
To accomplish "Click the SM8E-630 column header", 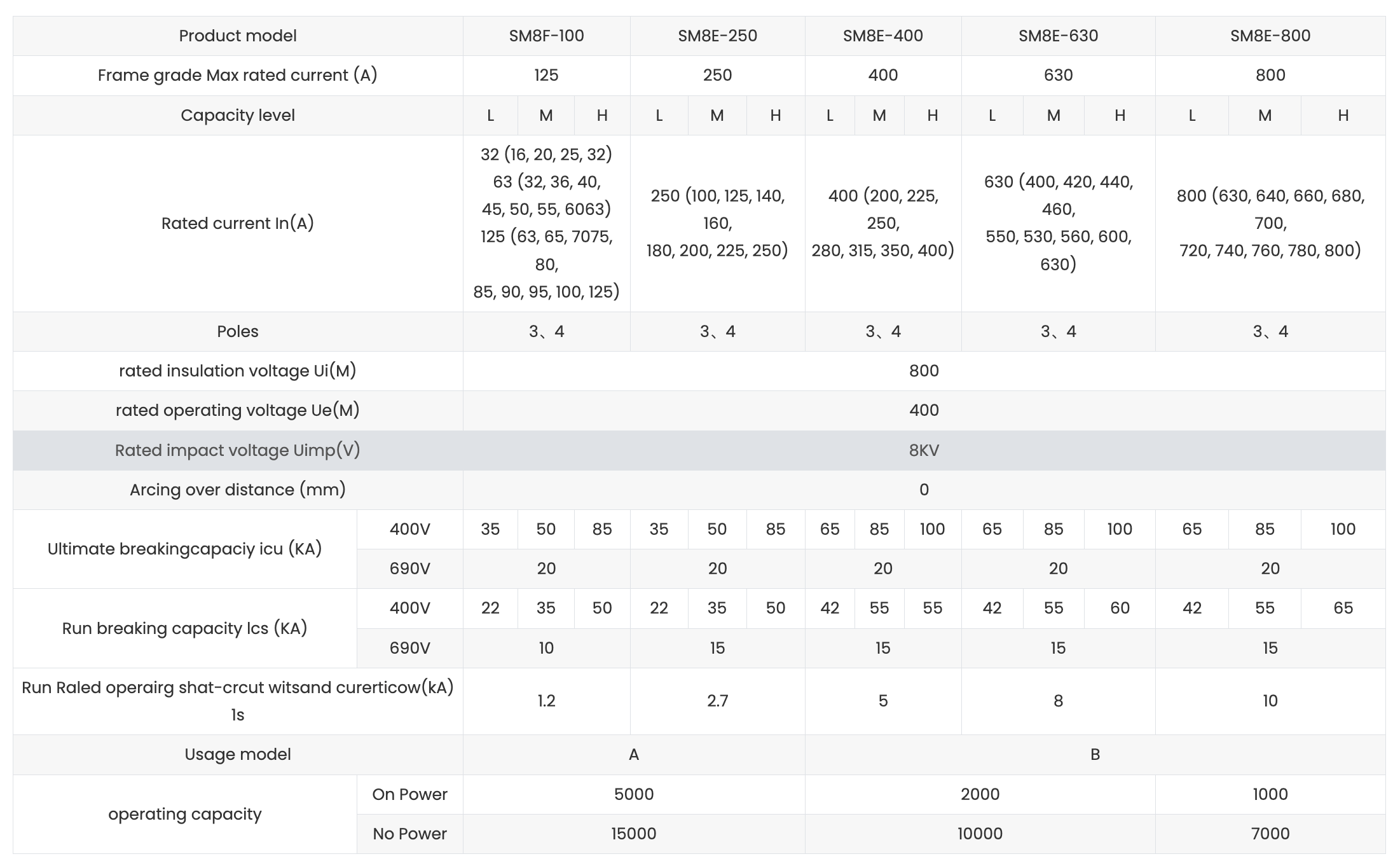I will 1058,36.
